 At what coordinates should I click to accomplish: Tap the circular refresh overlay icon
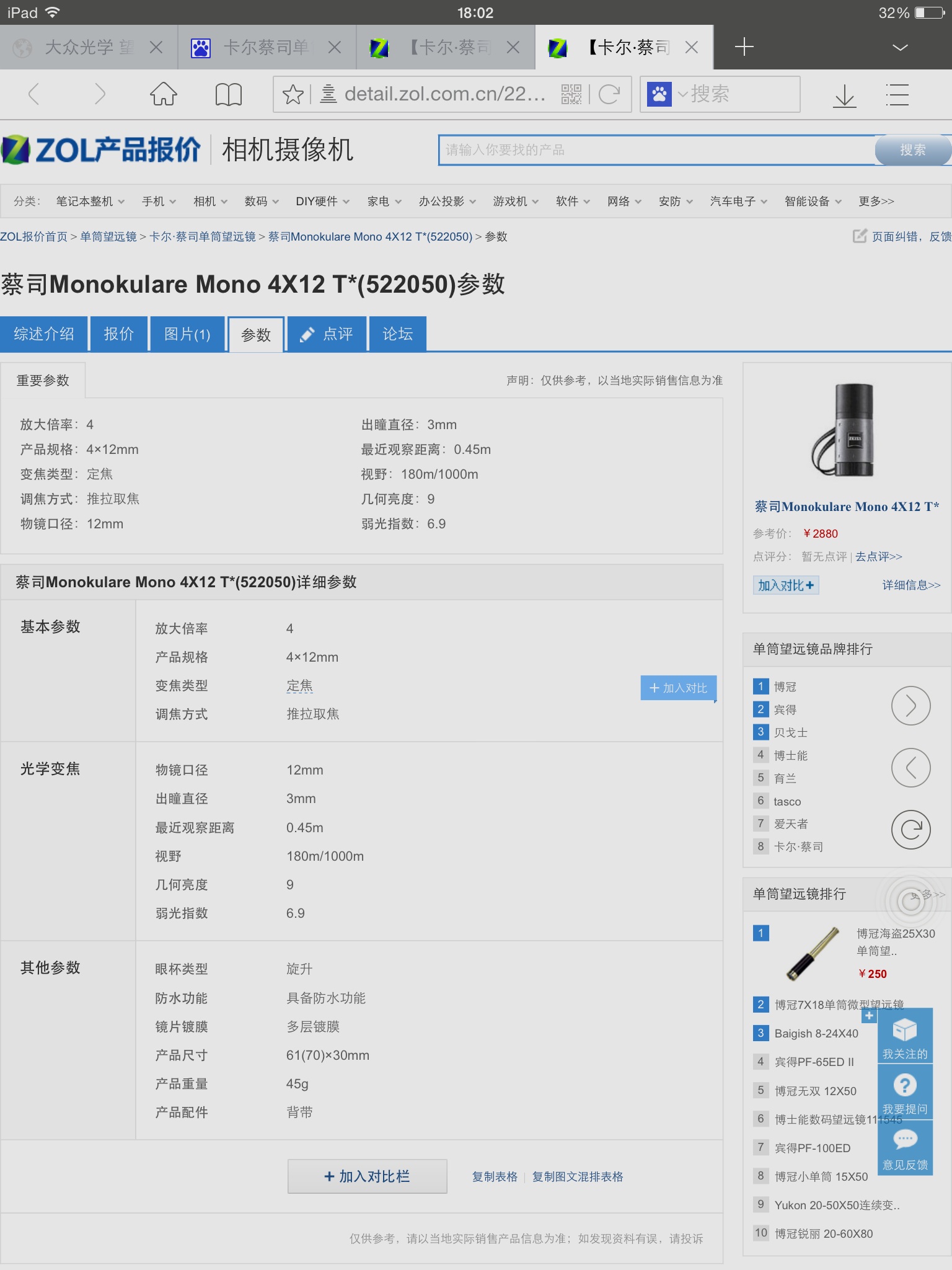910,830
